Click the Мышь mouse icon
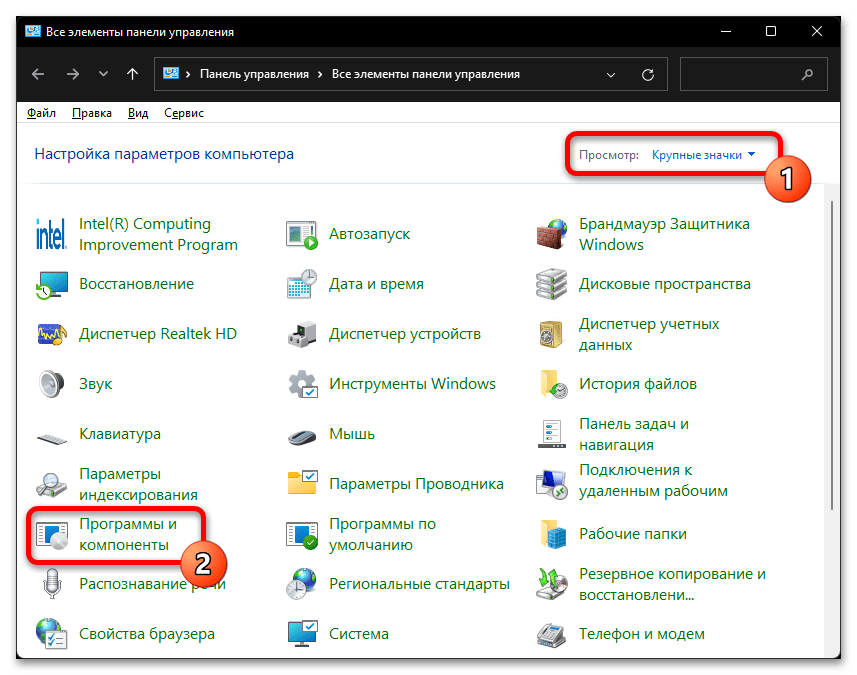This screenshot has width=857, height=675. coord(302,434)
